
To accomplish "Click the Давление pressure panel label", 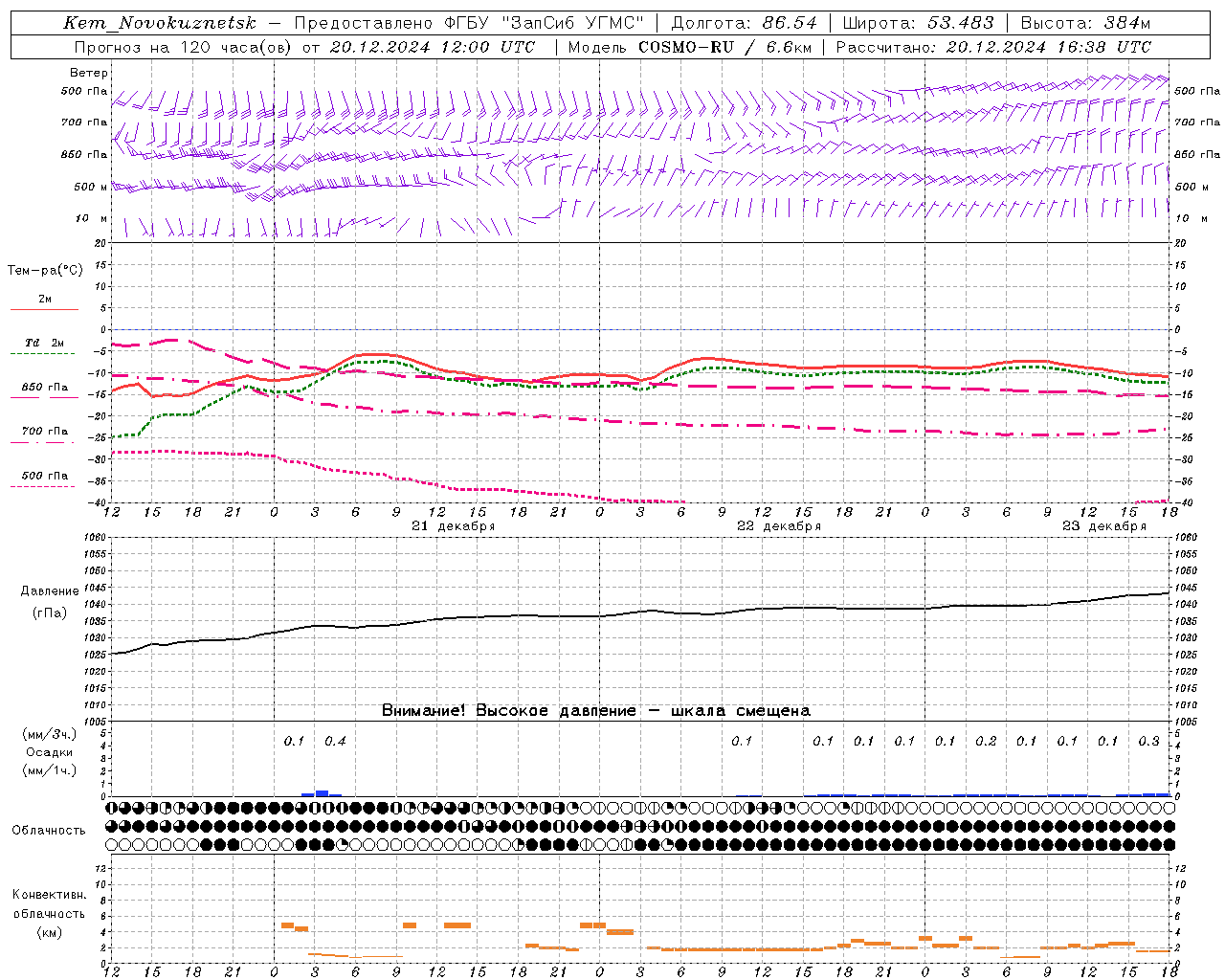I will pyautogui.click(x=49, y=591).
